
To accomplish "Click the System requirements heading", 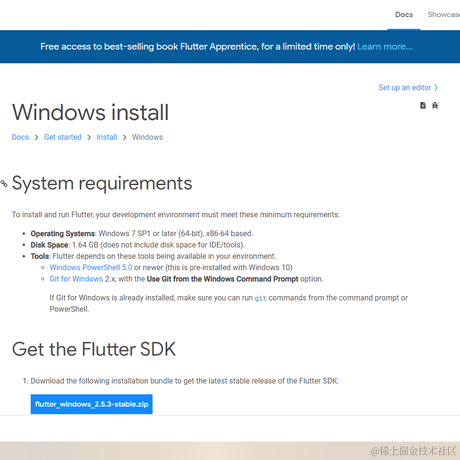I will coord(102,183).
